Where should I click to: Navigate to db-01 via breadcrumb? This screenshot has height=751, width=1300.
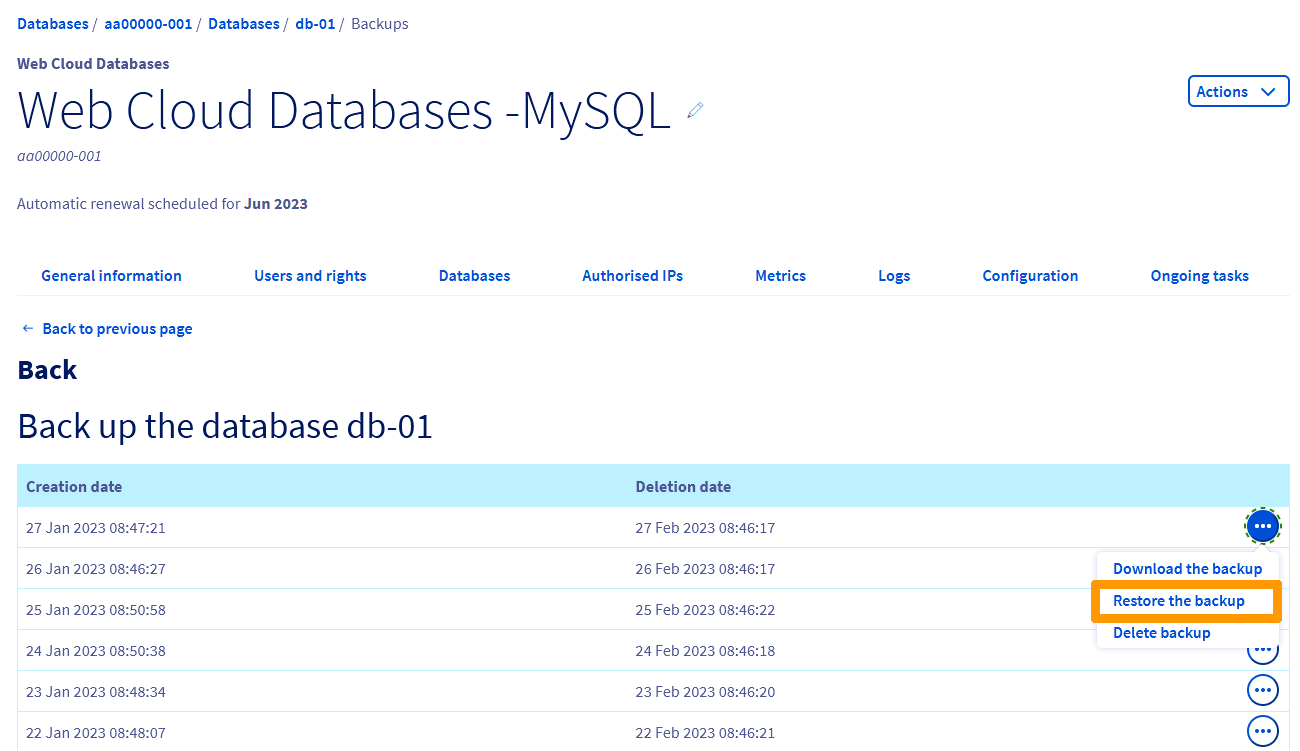pos(315,23)
